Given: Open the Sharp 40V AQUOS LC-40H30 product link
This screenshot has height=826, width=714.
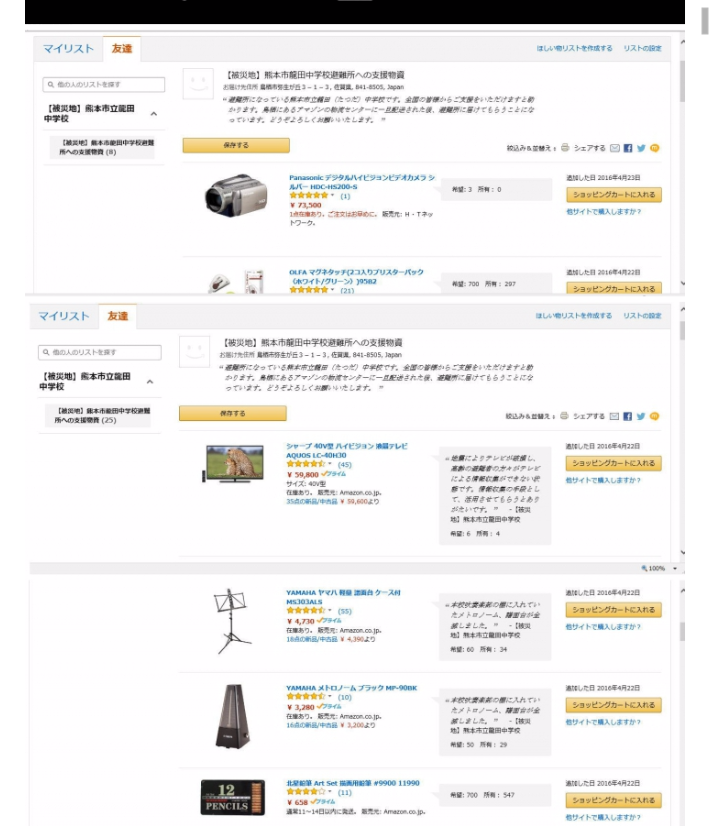Looking at the screenshot, I should [x=346, y=450].
